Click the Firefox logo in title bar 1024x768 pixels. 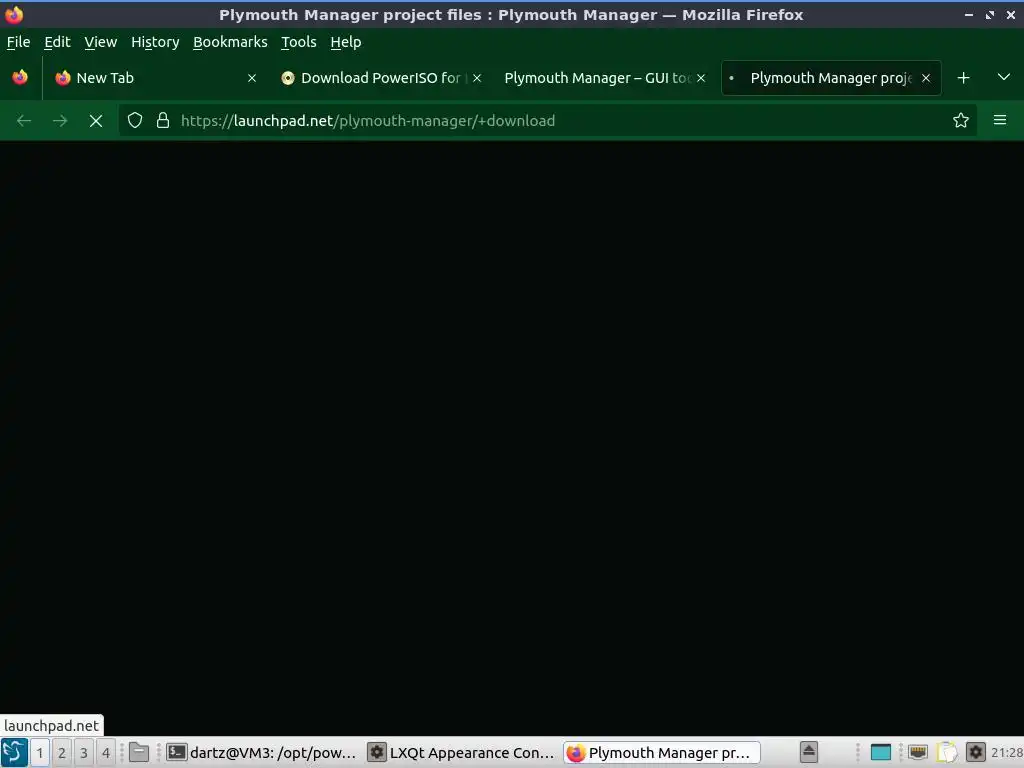[14, 14]
